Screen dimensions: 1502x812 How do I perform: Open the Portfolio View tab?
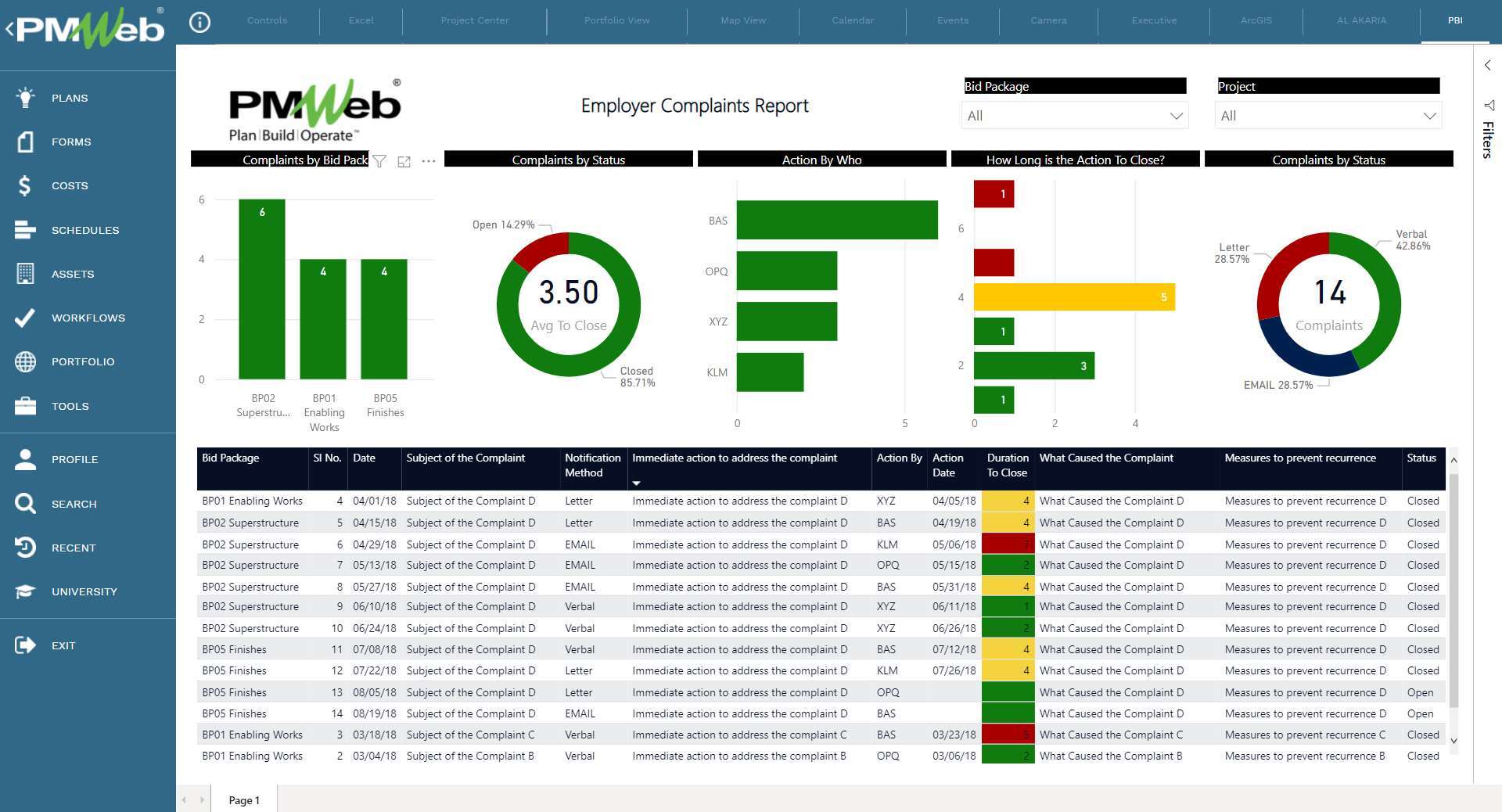point(616,20)
